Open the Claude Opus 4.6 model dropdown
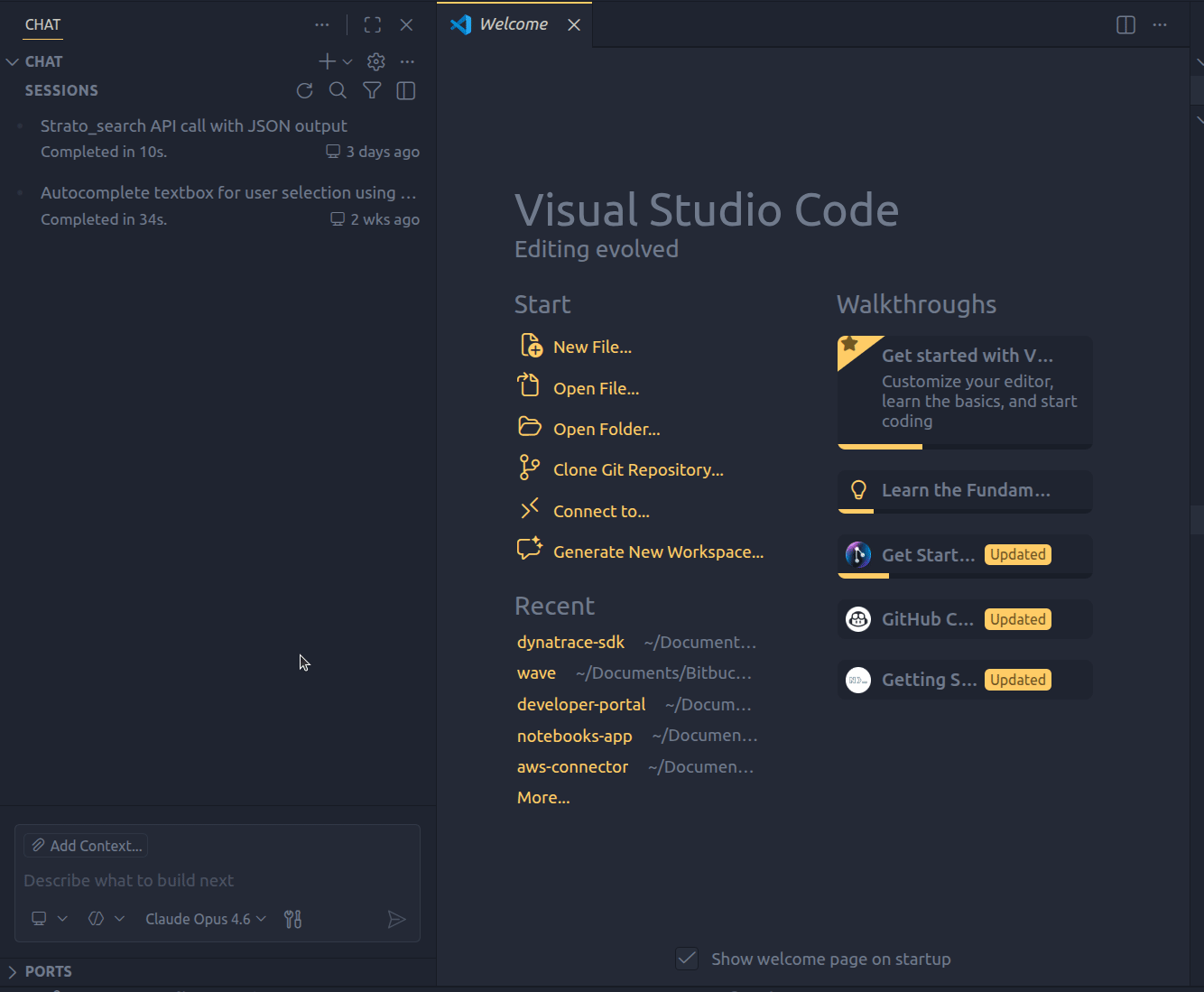The width and height of the screenshot is (1204, 992). (x=205, y=918)
